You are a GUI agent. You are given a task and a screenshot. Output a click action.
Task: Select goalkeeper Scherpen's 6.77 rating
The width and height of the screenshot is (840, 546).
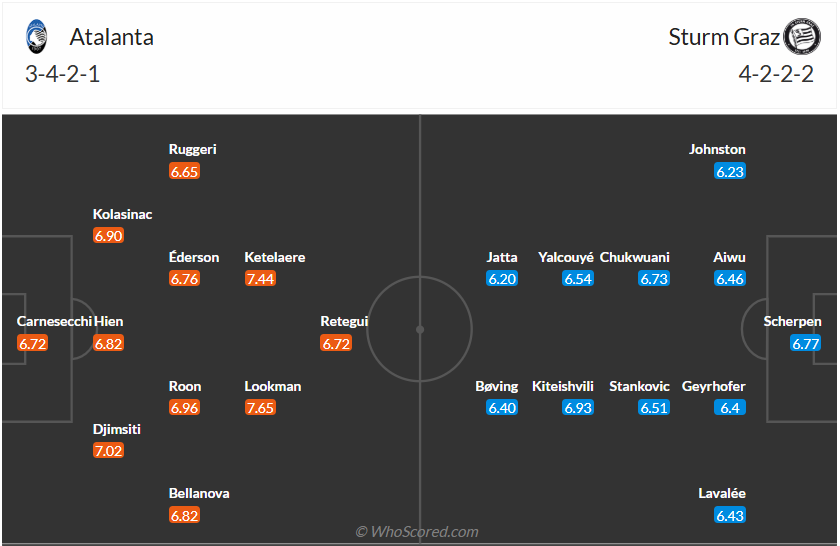[806, 343]
